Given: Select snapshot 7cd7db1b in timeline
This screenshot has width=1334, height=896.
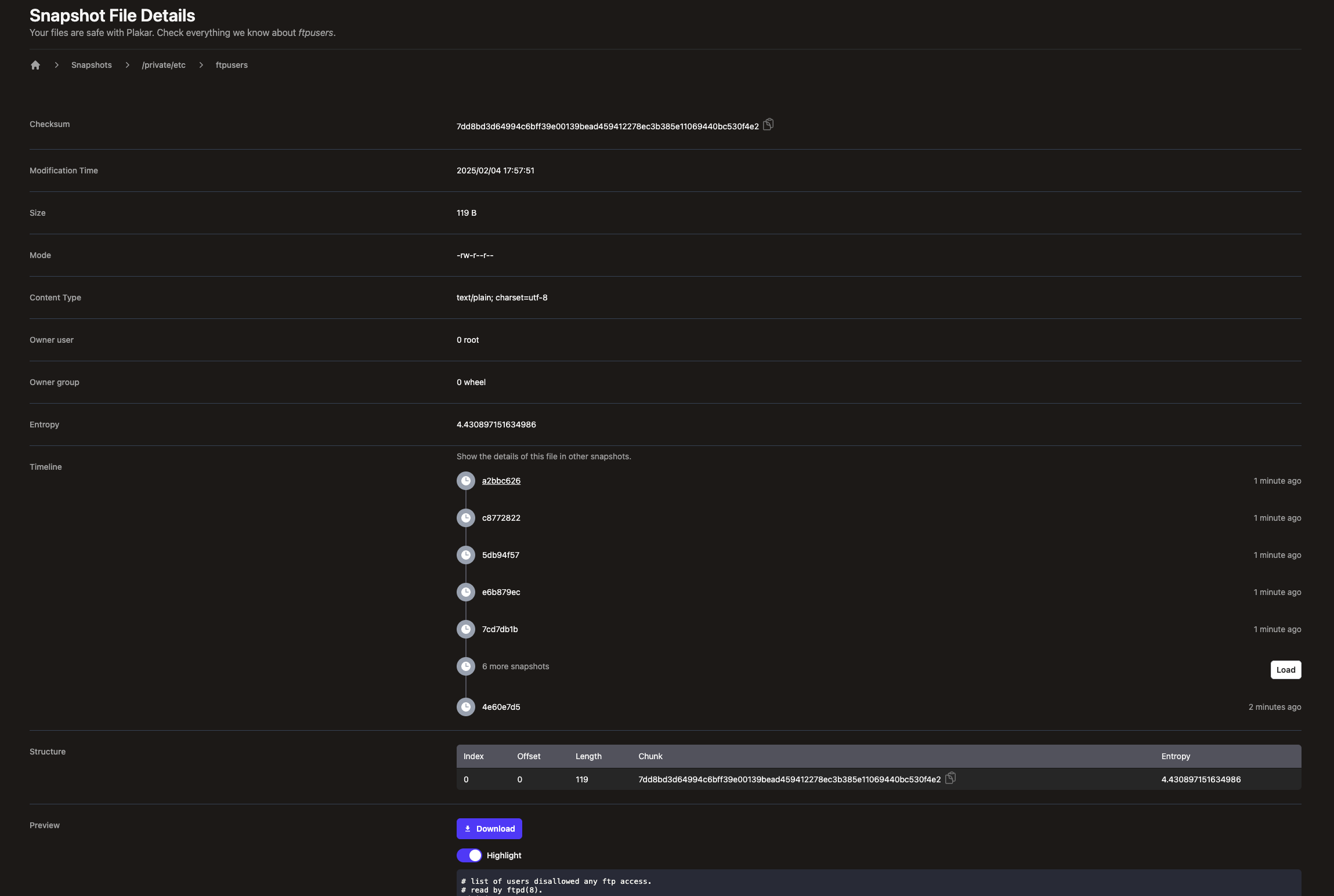Looking at the screenshot, I should click(500, 629).
